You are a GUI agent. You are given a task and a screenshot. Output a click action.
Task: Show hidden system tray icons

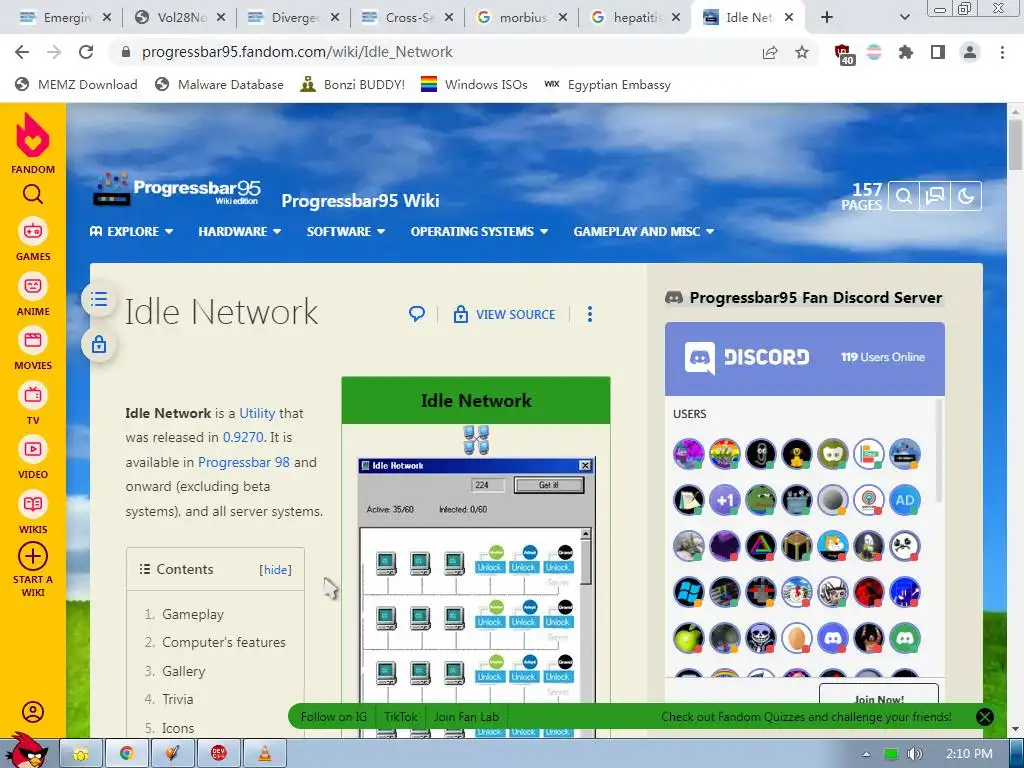(x=866, y=754)
